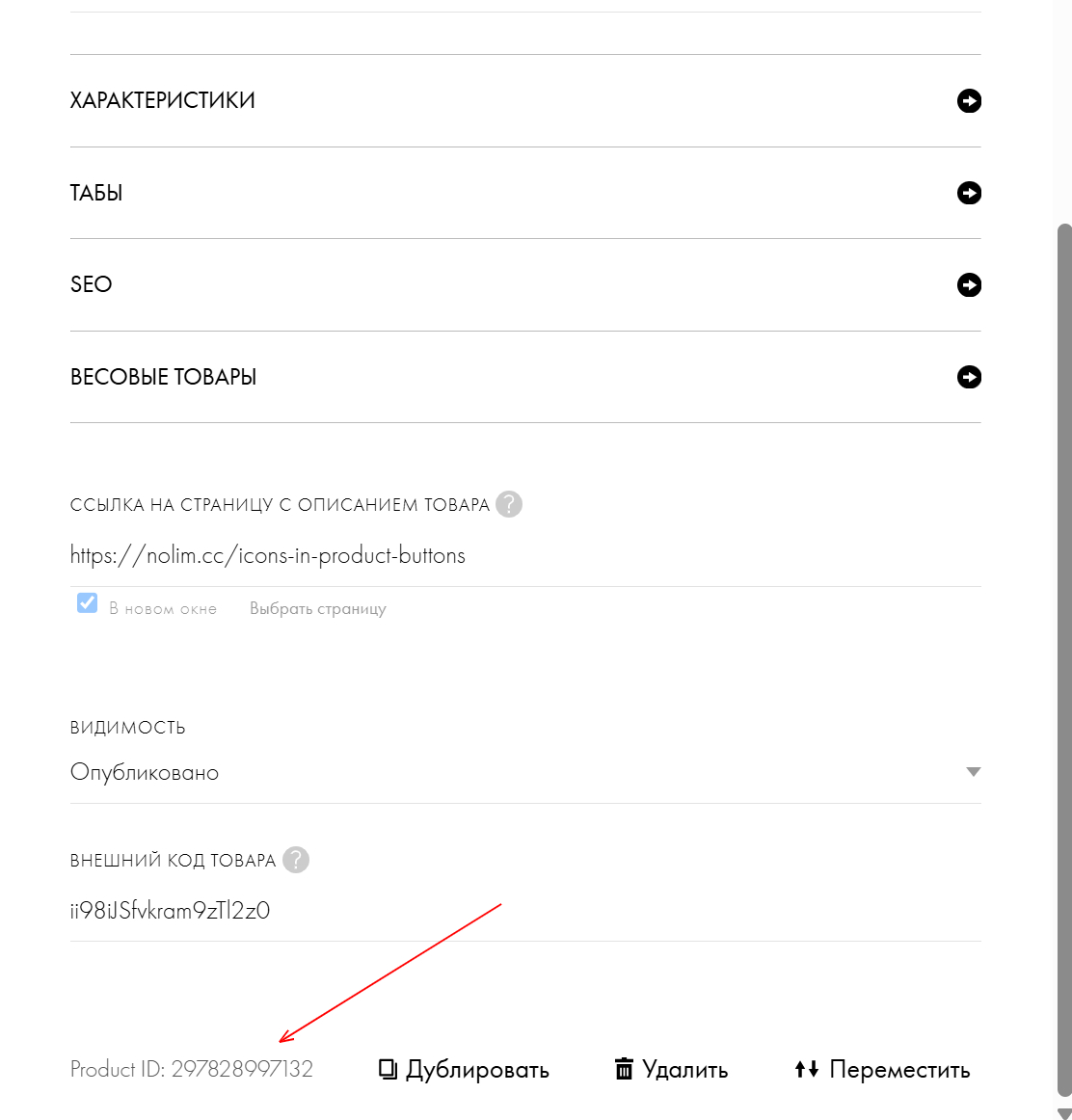This screenshot has height=1120, width=1072.
Task: Expand the ХАРАКТЕРИСТИКИ section
Action: click(525, 100)
